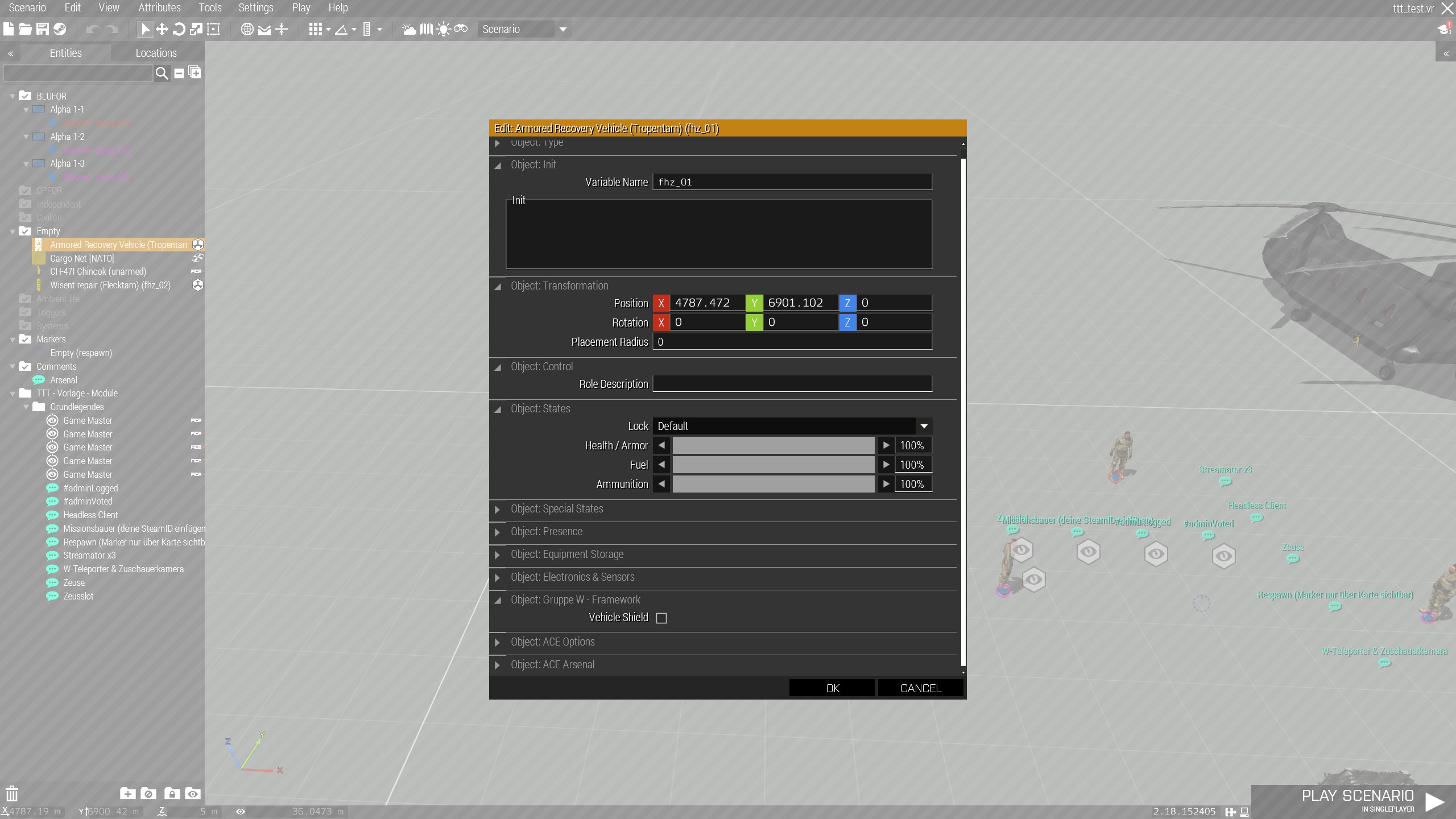Screen dimensions: 1456x819
Task: Dismiss the dialog using CANCEL
Action: (920, 688)
